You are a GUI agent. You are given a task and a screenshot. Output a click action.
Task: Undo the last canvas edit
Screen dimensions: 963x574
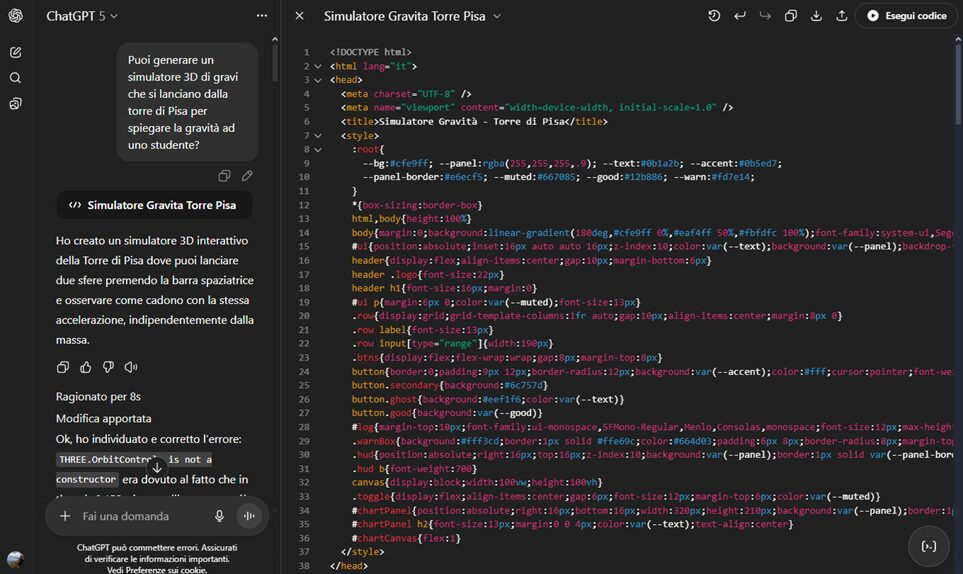tap(739, 16)
